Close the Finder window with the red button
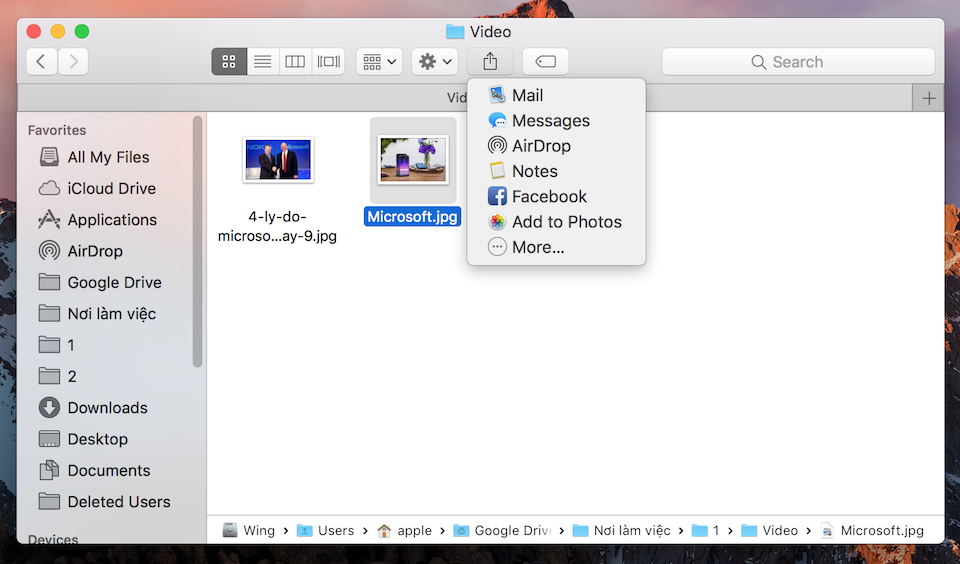The image size is (960, 564). click(34, 31)
